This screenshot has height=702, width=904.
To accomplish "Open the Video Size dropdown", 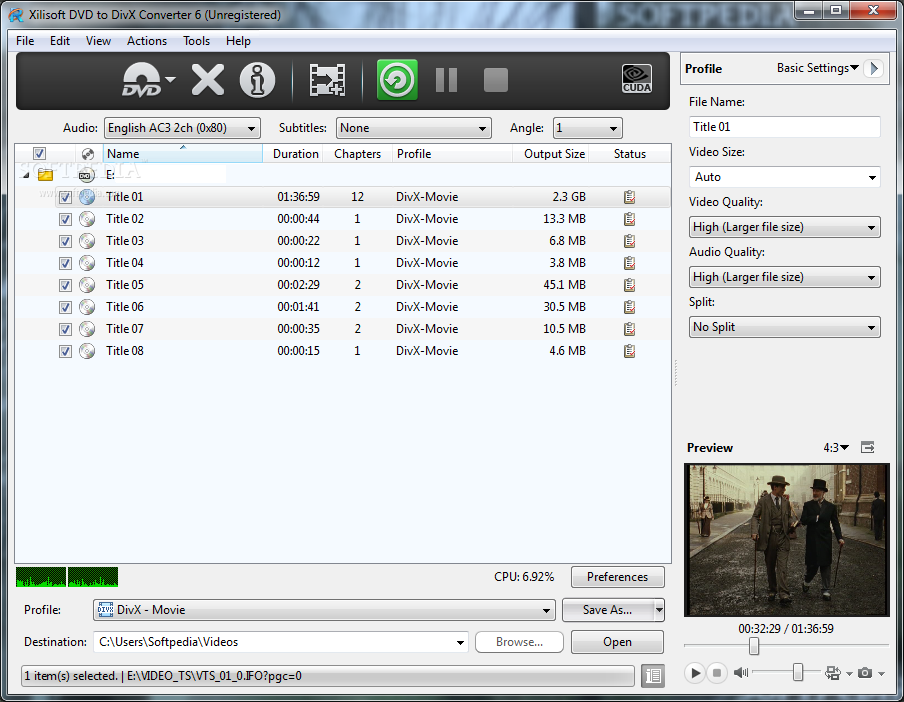I will pyautogui.click(x=785, y=177).
